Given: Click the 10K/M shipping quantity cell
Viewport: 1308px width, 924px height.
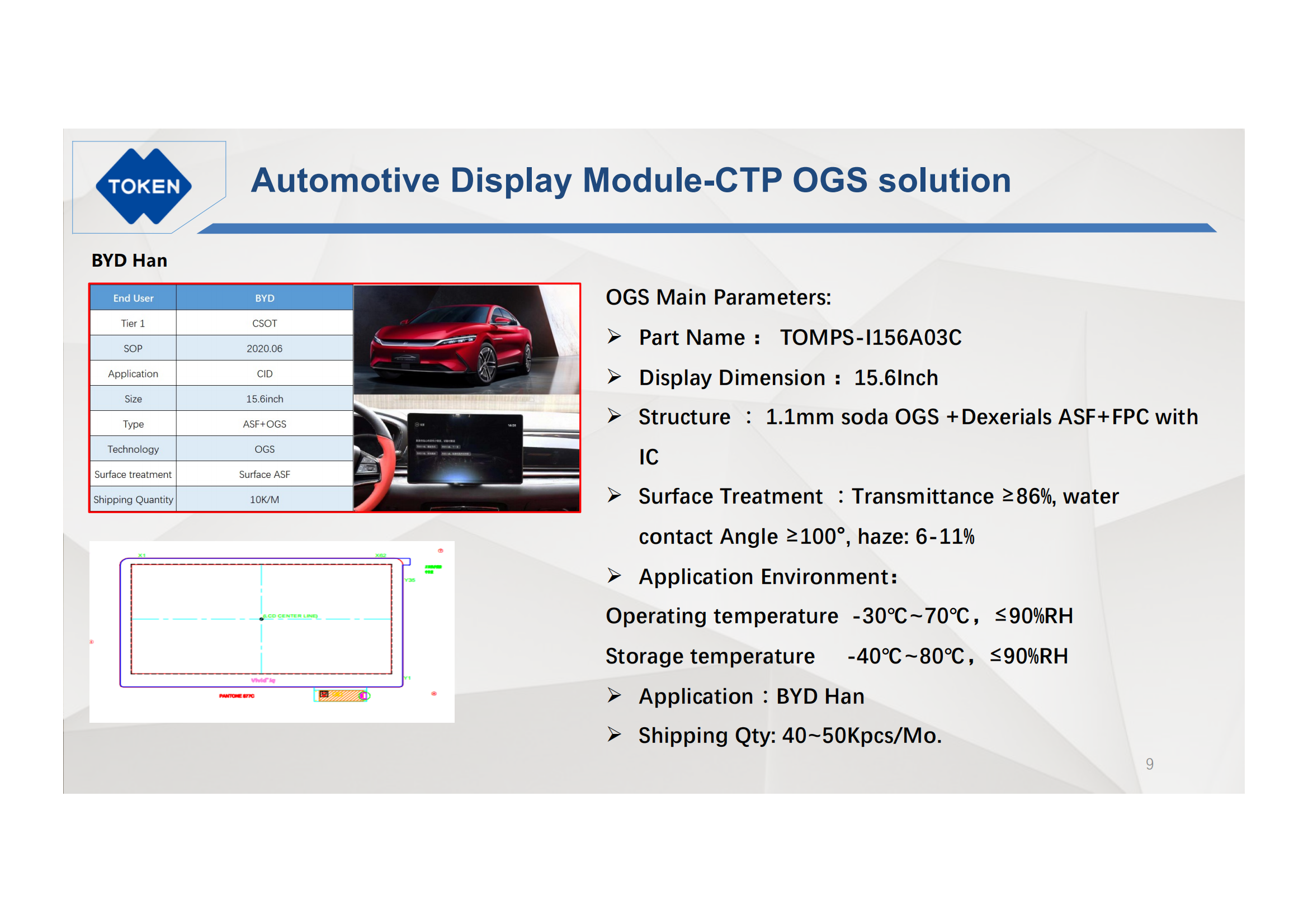Looking at the screenshot, I should [265, 499].
